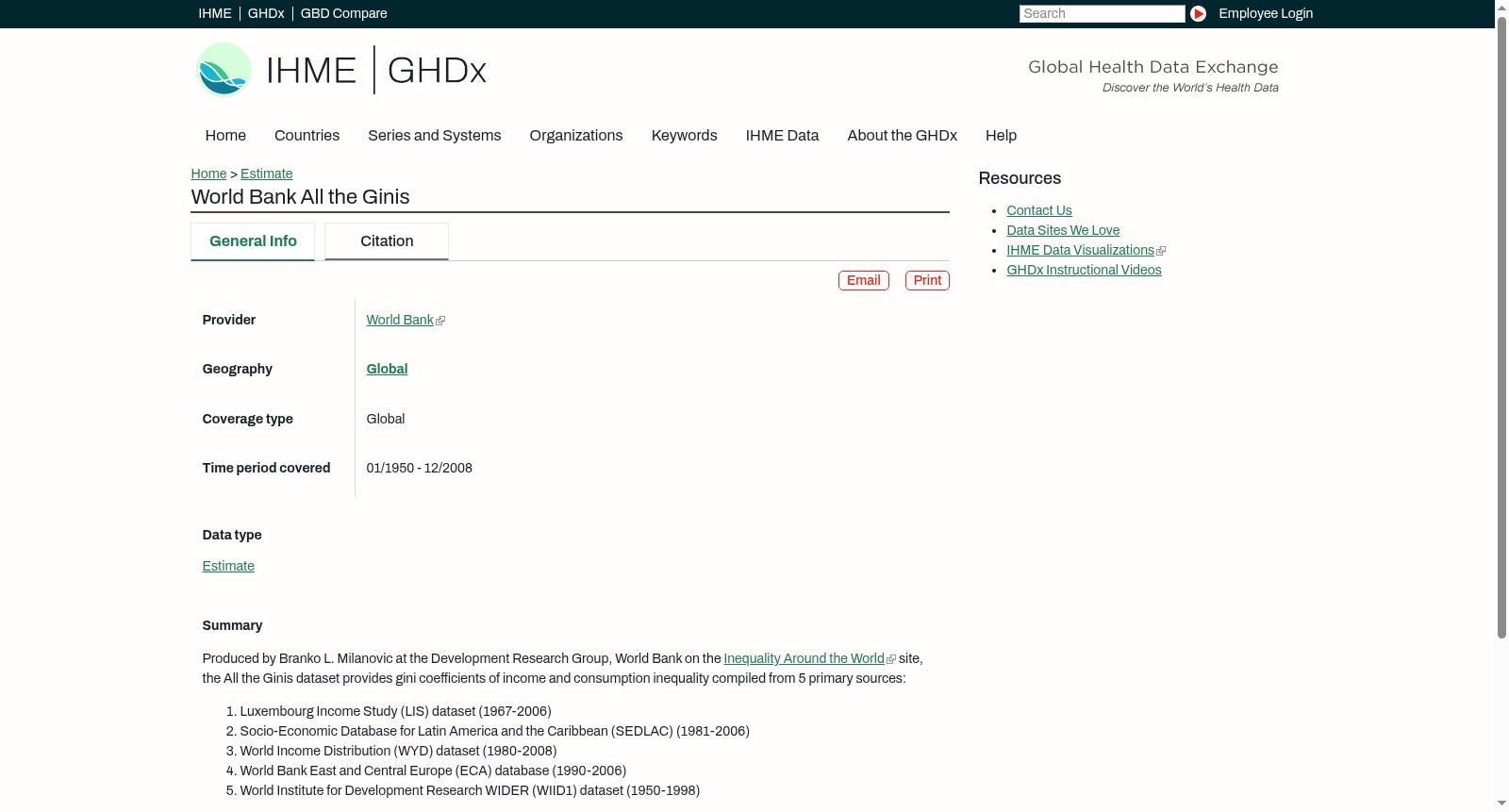
Task: Click the scrollbar up arrow
Action: (x=1501, y=8)
